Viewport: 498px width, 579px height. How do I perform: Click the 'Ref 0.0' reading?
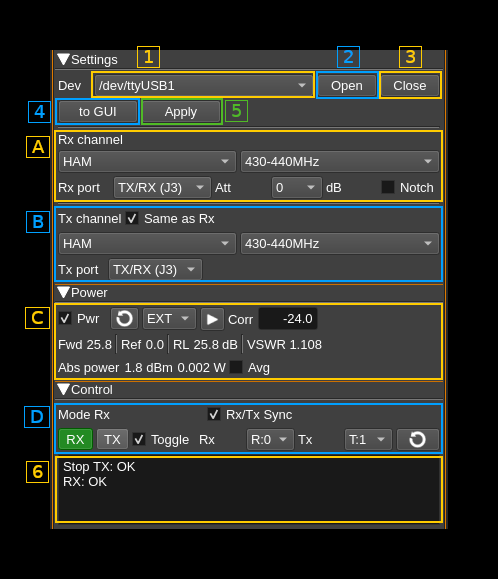142,345
